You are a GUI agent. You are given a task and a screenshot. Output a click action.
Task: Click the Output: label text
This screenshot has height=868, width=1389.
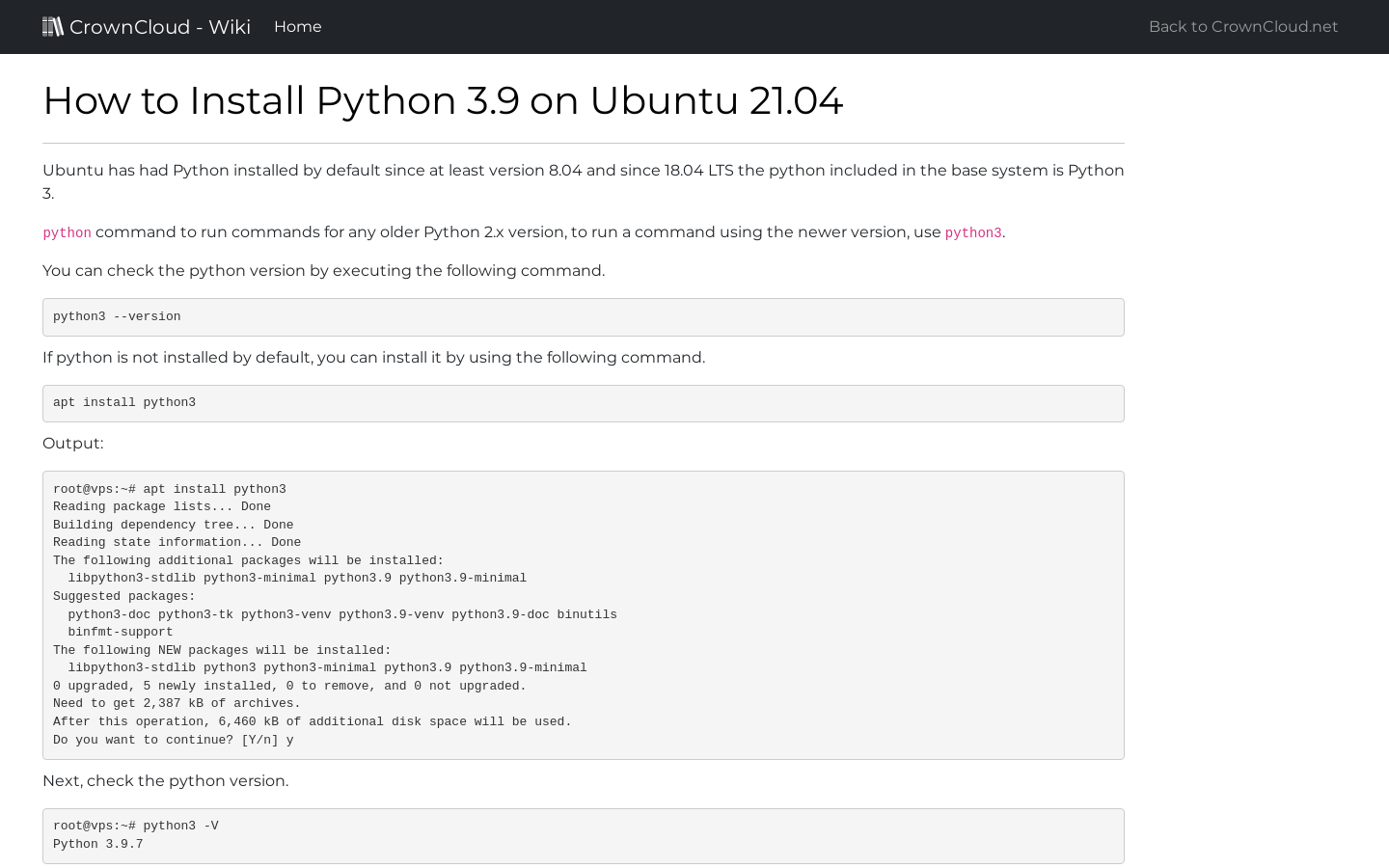pyautogui.click(x=73, y=444)
